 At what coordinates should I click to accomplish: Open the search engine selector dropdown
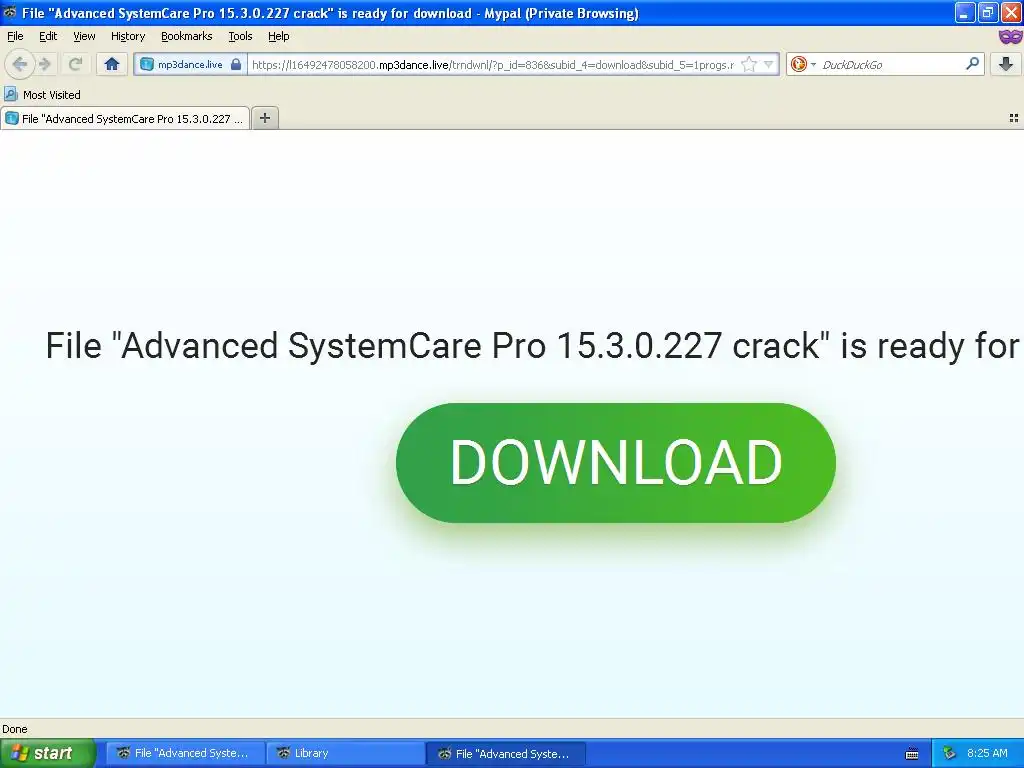(x=803, y=64)
